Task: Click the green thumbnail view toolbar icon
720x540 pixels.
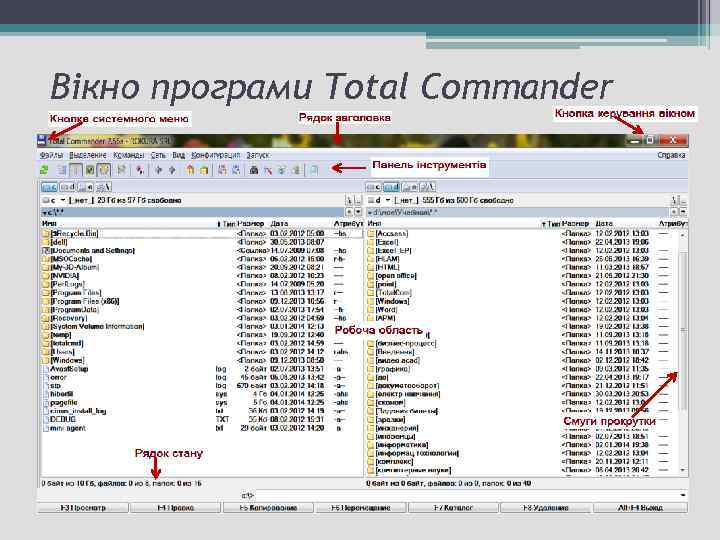Action: tap(90, 170)
